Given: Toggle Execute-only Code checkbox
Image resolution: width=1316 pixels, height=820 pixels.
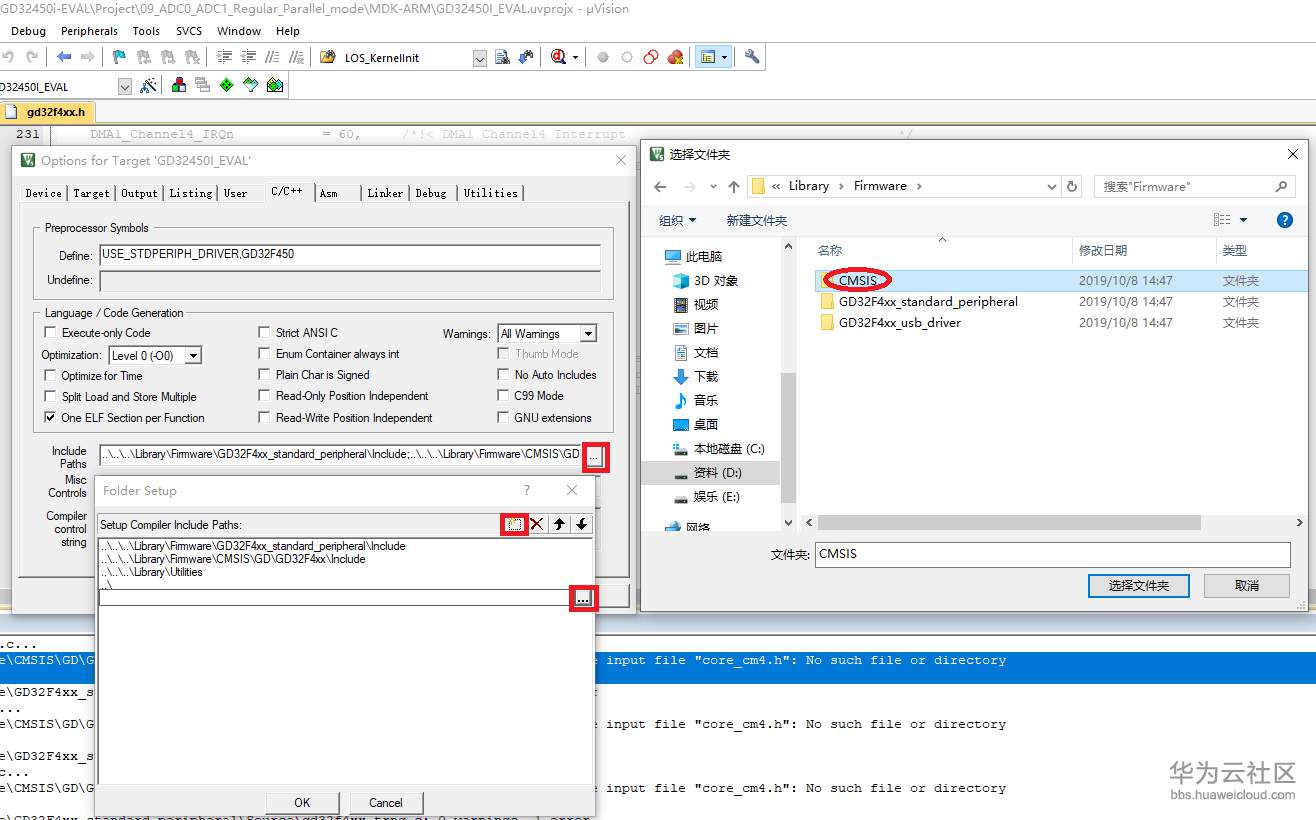Looking at the screenshot, I should [x=51, y=333].
